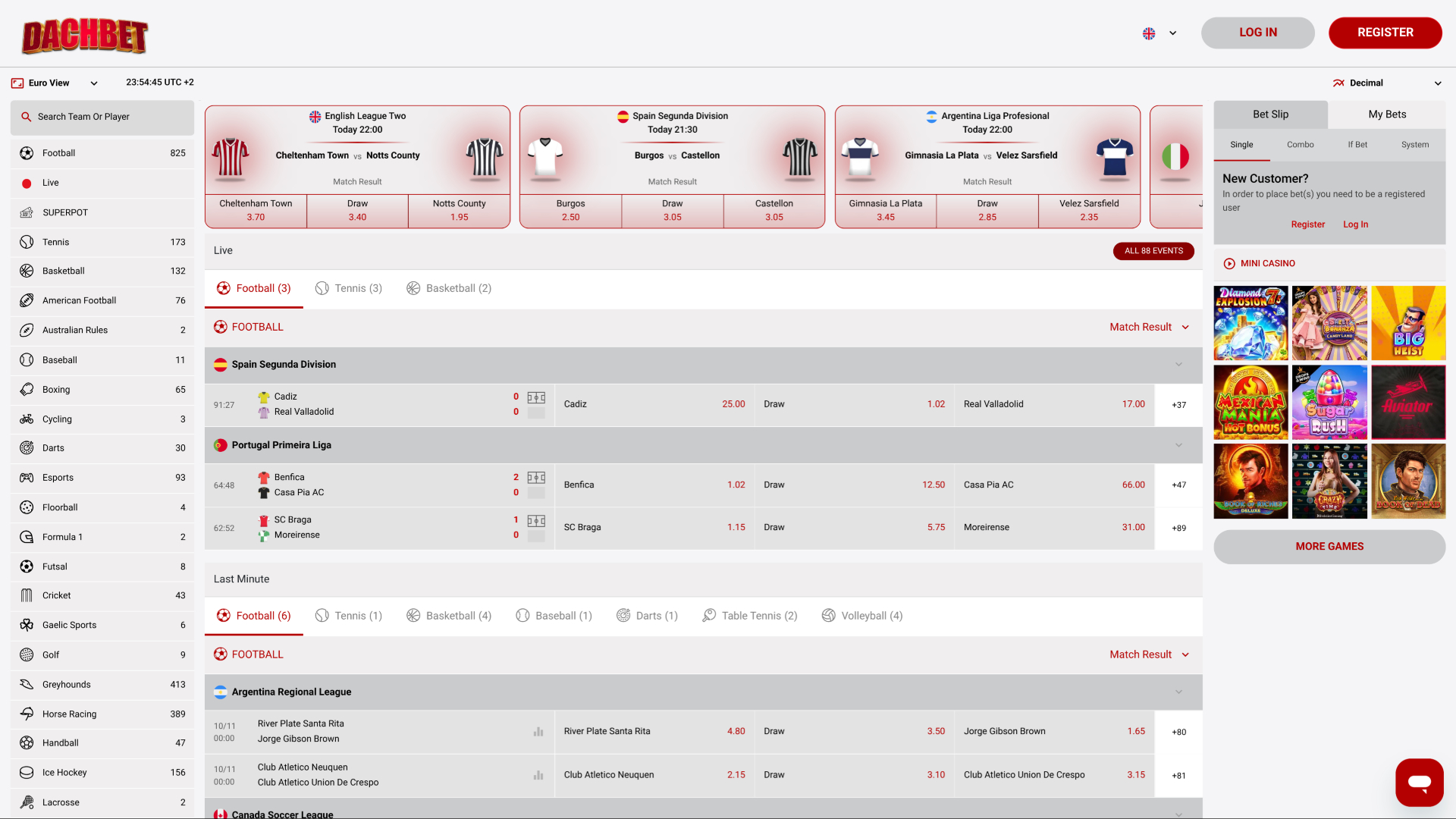Select the SUPERPOT sidebar icon
This screenshot has width=1456, height=819.
tap(27, 212)
